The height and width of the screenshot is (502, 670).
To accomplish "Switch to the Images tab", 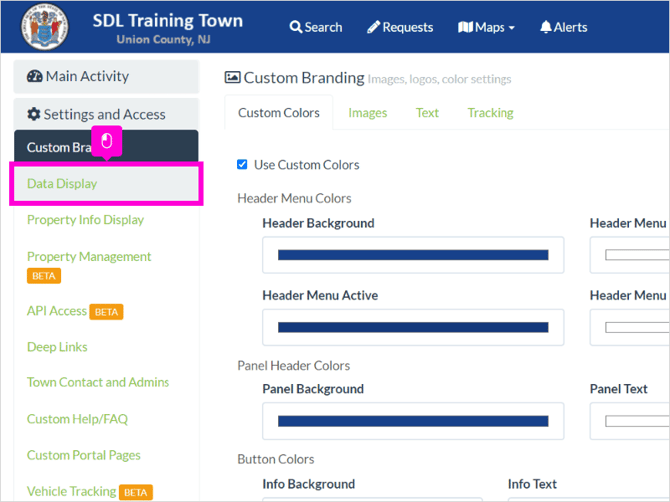I will (x=367, y=113).
